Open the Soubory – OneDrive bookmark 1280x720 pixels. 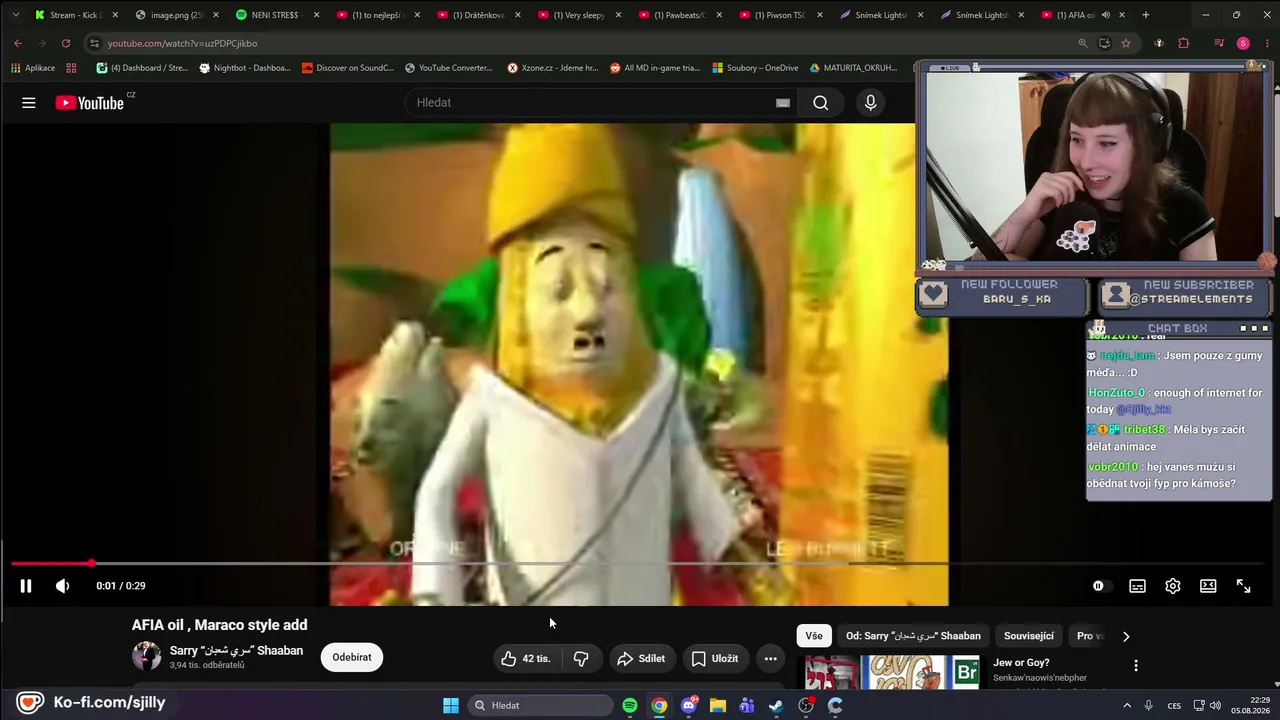pyautogui.click(x=755, y=68)
